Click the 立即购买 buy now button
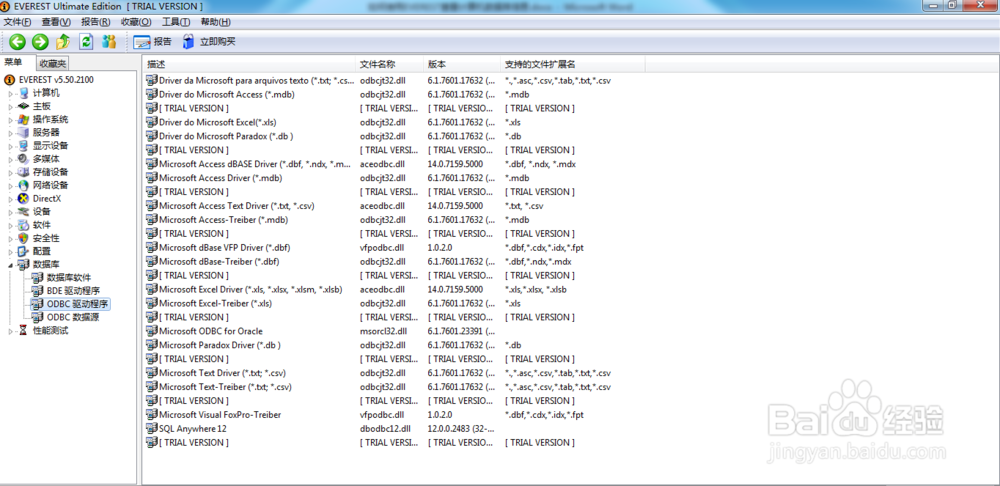This screenshot has height=486, width=1000. pos(209,42)
